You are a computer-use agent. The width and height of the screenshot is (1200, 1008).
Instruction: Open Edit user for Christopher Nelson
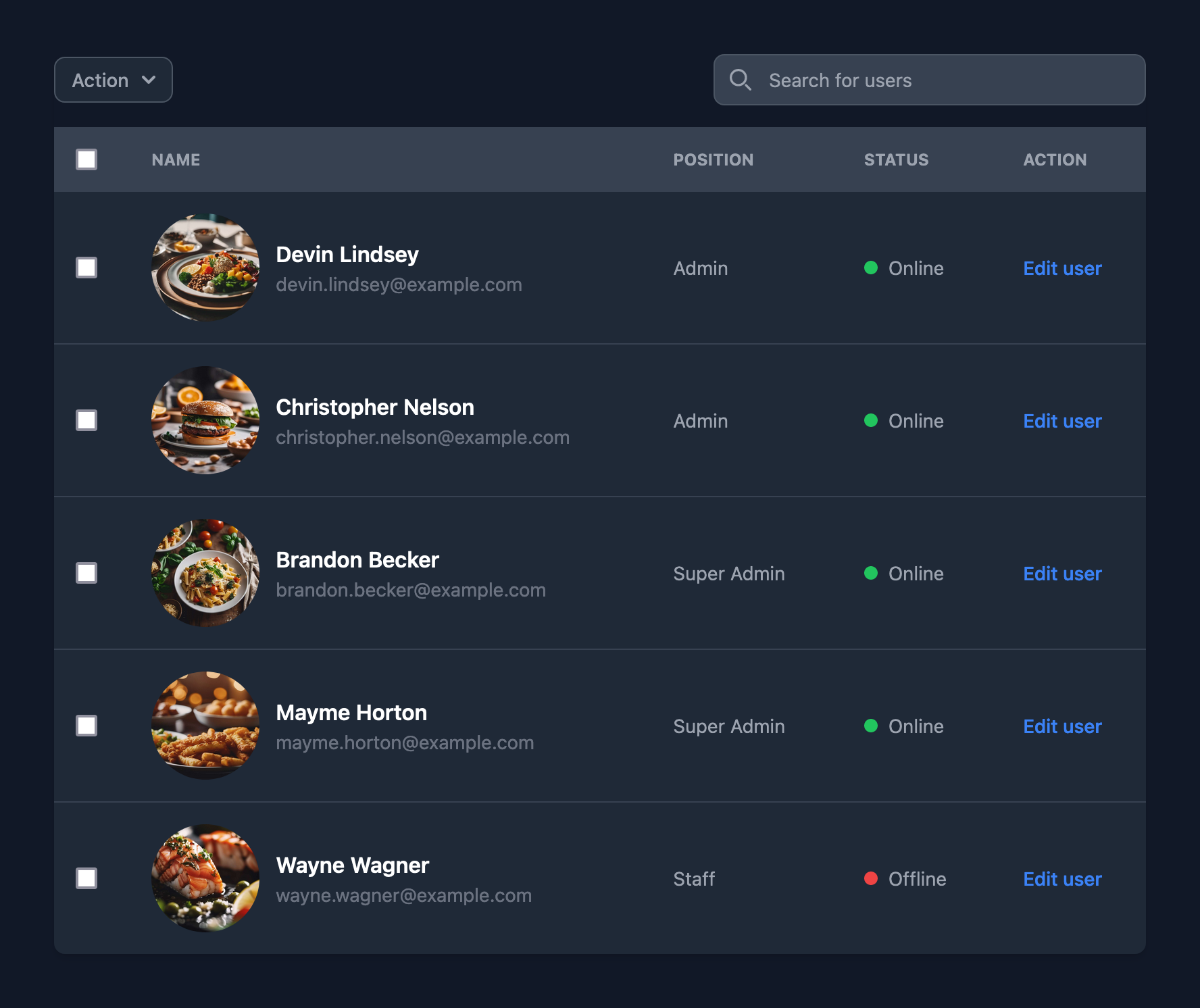1062,421
